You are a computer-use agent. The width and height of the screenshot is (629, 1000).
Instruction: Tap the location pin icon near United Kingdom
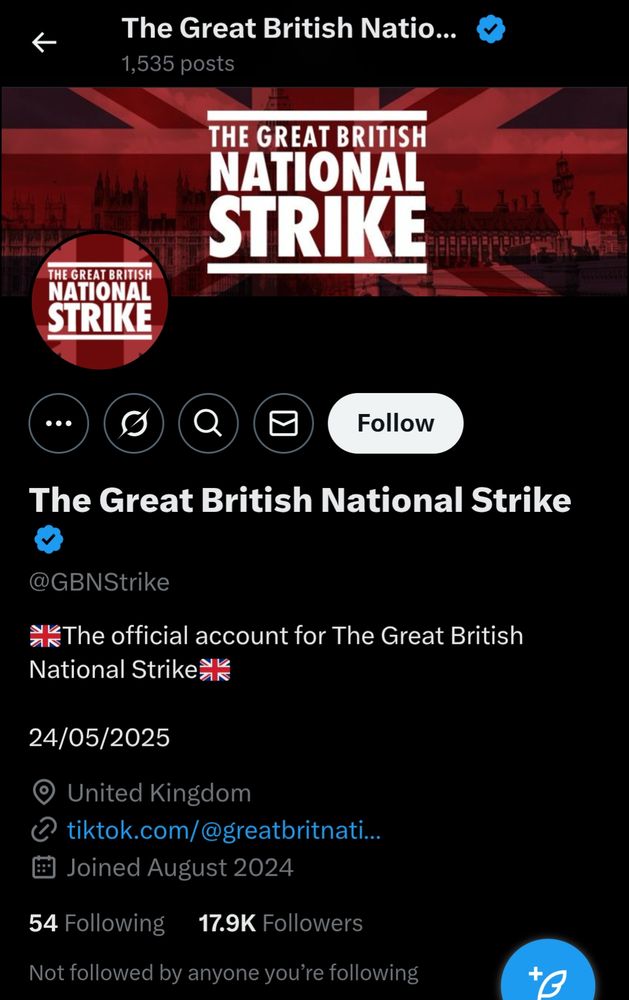[x=42, y=793]
